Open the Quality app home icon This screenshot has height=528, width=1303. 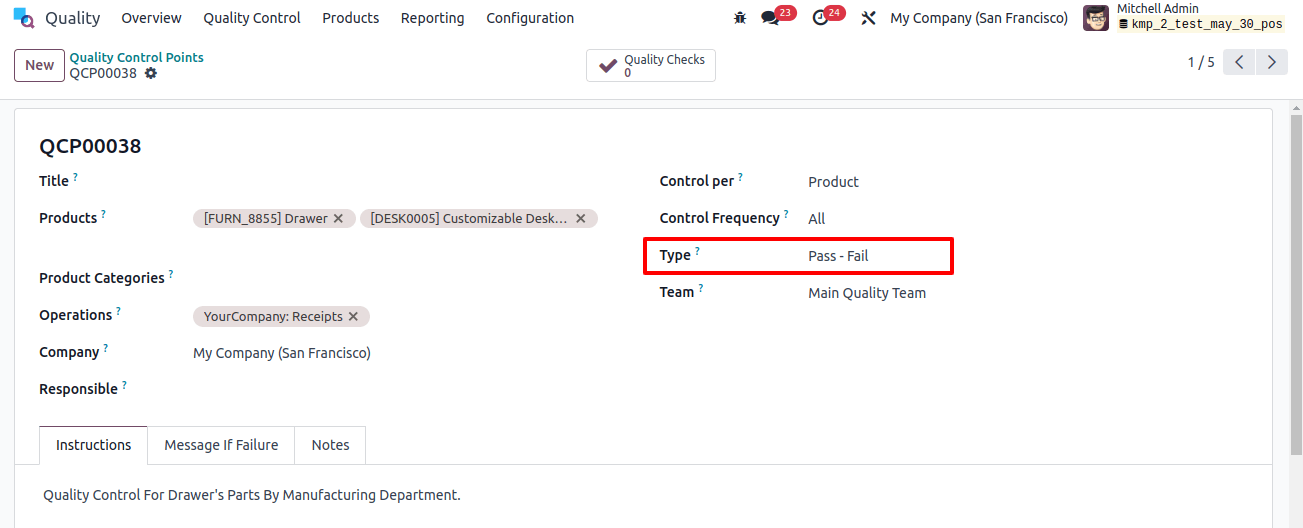coord(24,18)
